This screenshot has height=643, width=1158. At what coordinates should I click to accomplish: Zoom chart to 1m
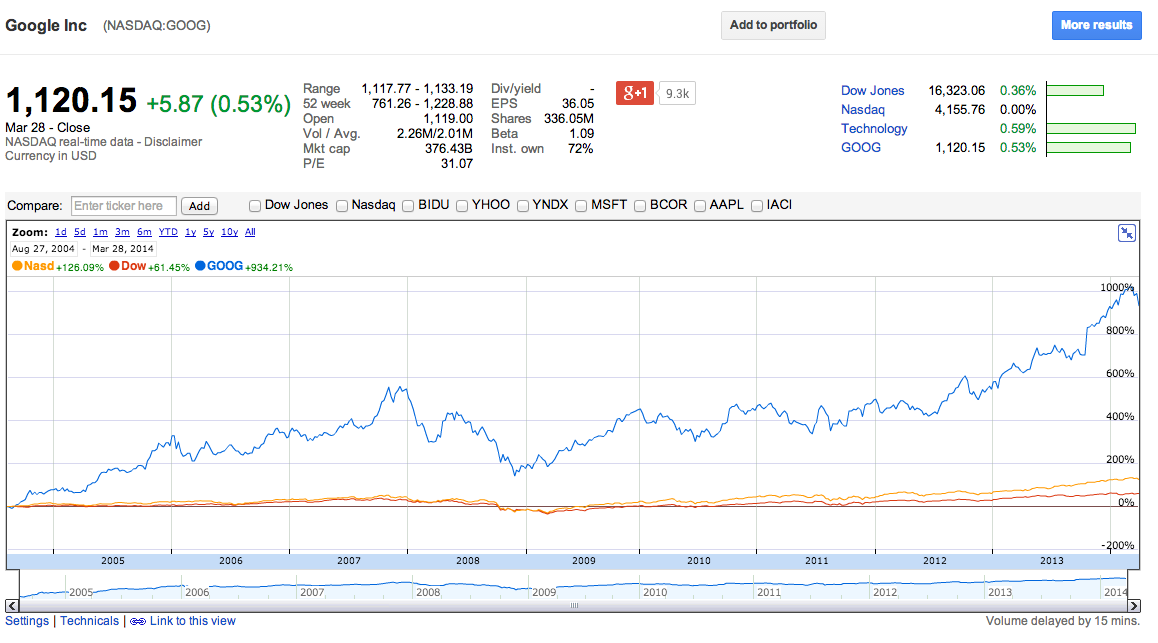click(x=100, y=232)
